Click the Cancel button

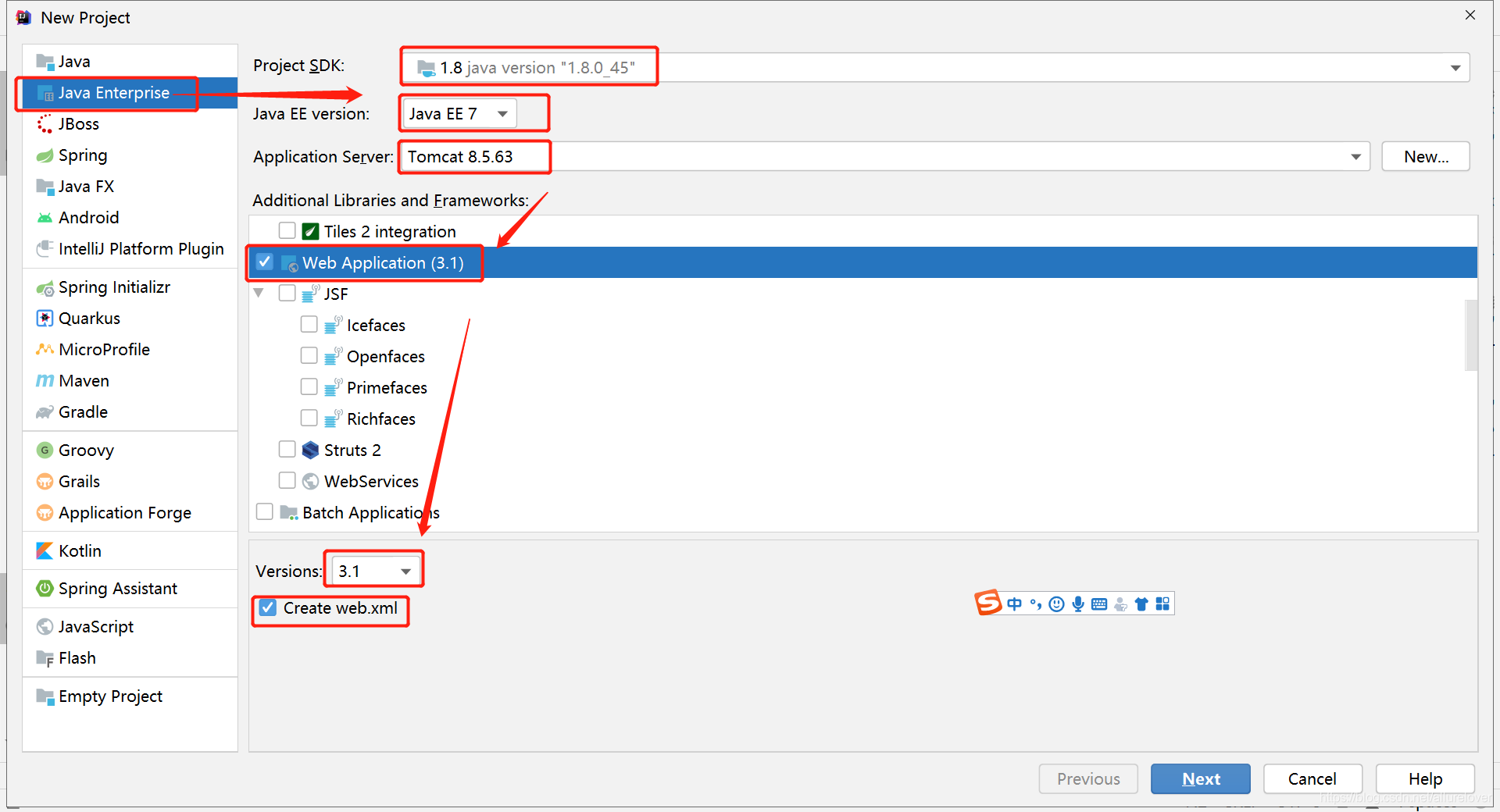1312,779
